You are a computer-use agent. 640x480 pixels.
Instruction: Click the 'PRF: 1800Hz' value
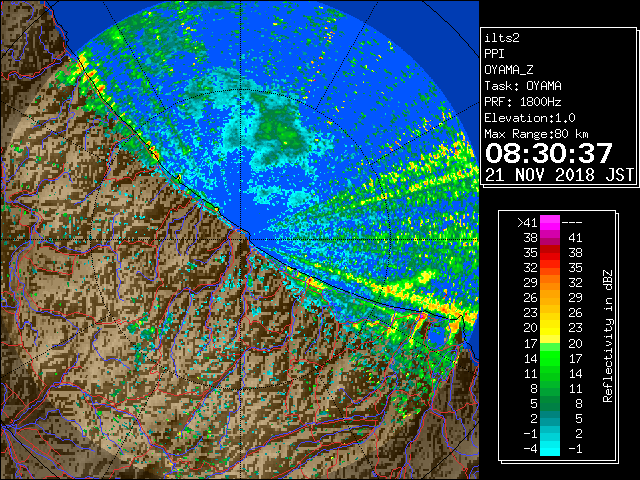(x=523, y=102)
